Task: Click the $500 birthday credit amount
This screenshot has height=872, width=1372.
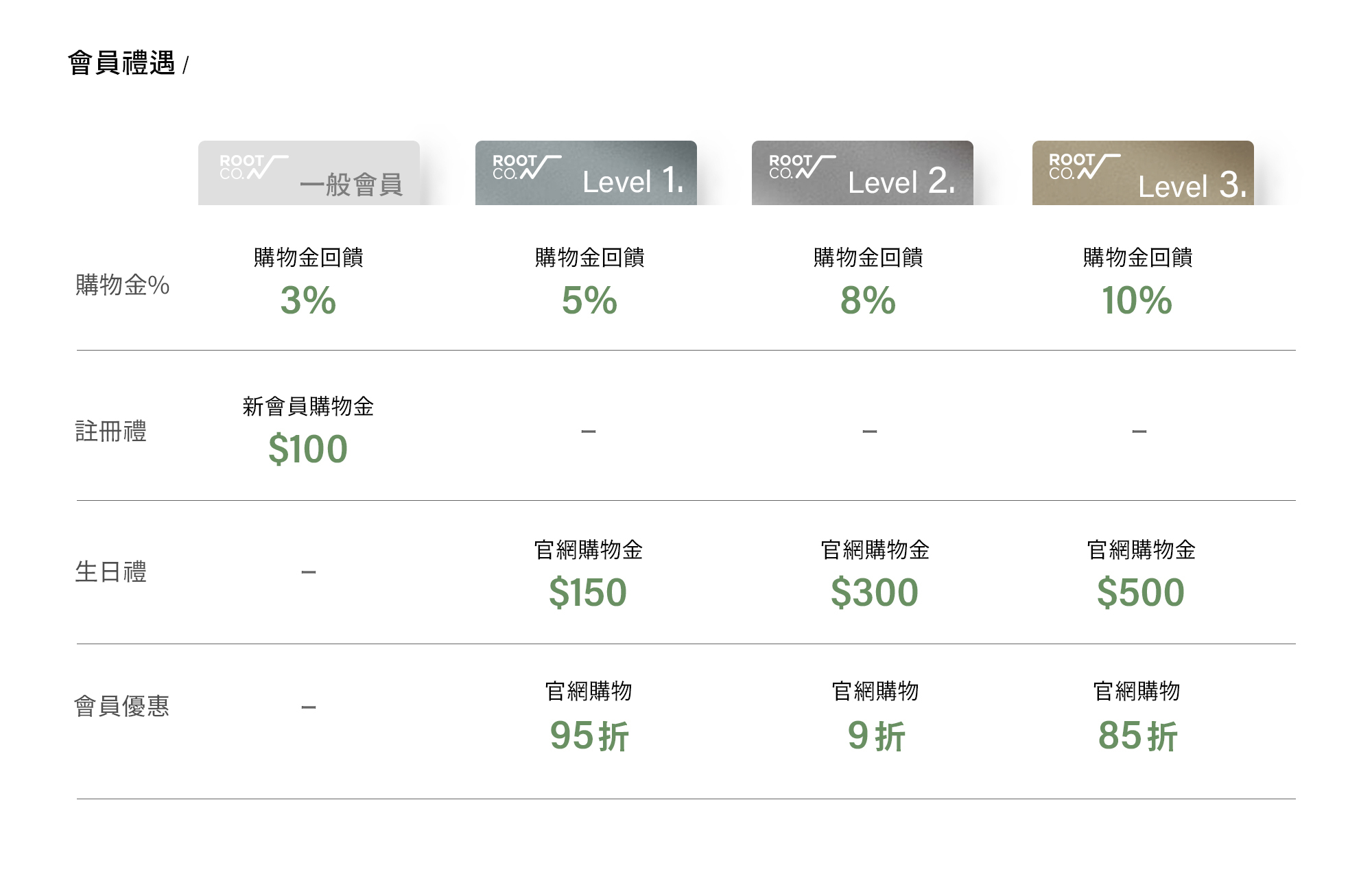Action: coord(1140,593)
